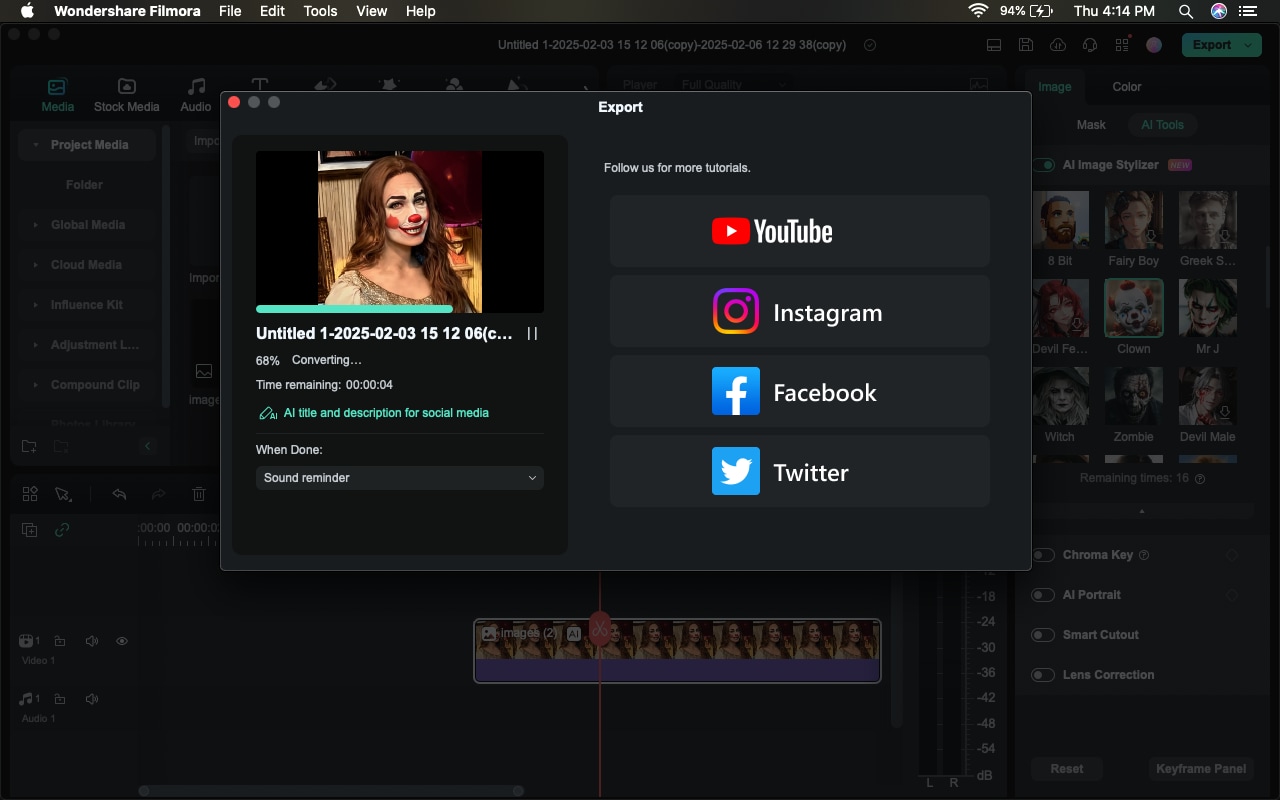This screenshot has height=800, width=1280.
Task: Open support headset icon
Action: coord(1090,45)
